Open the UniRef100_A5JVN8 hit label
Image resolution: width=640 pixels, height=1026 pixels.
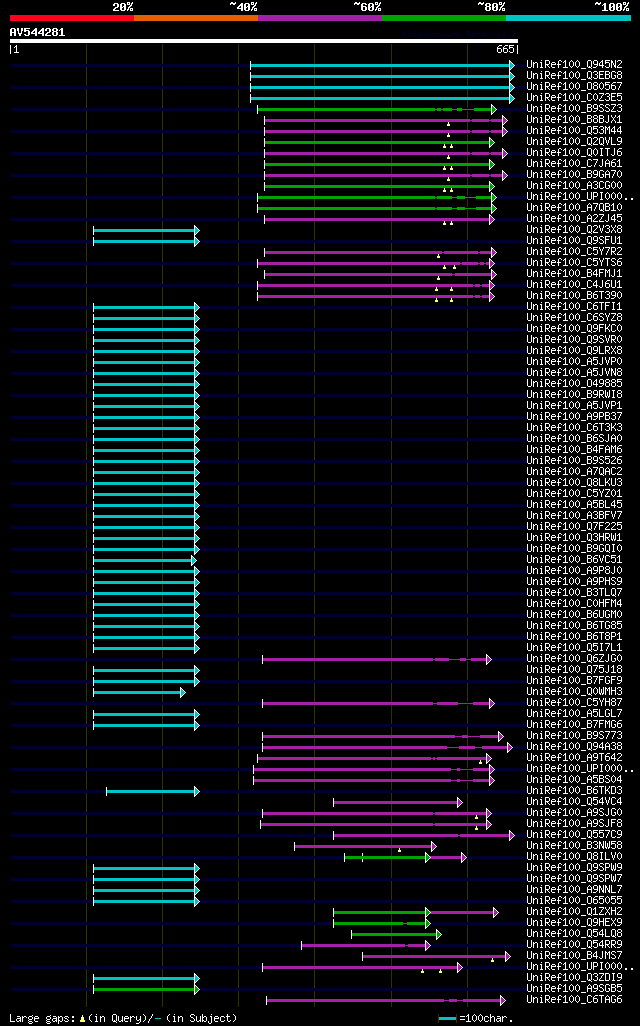(575, 372)
